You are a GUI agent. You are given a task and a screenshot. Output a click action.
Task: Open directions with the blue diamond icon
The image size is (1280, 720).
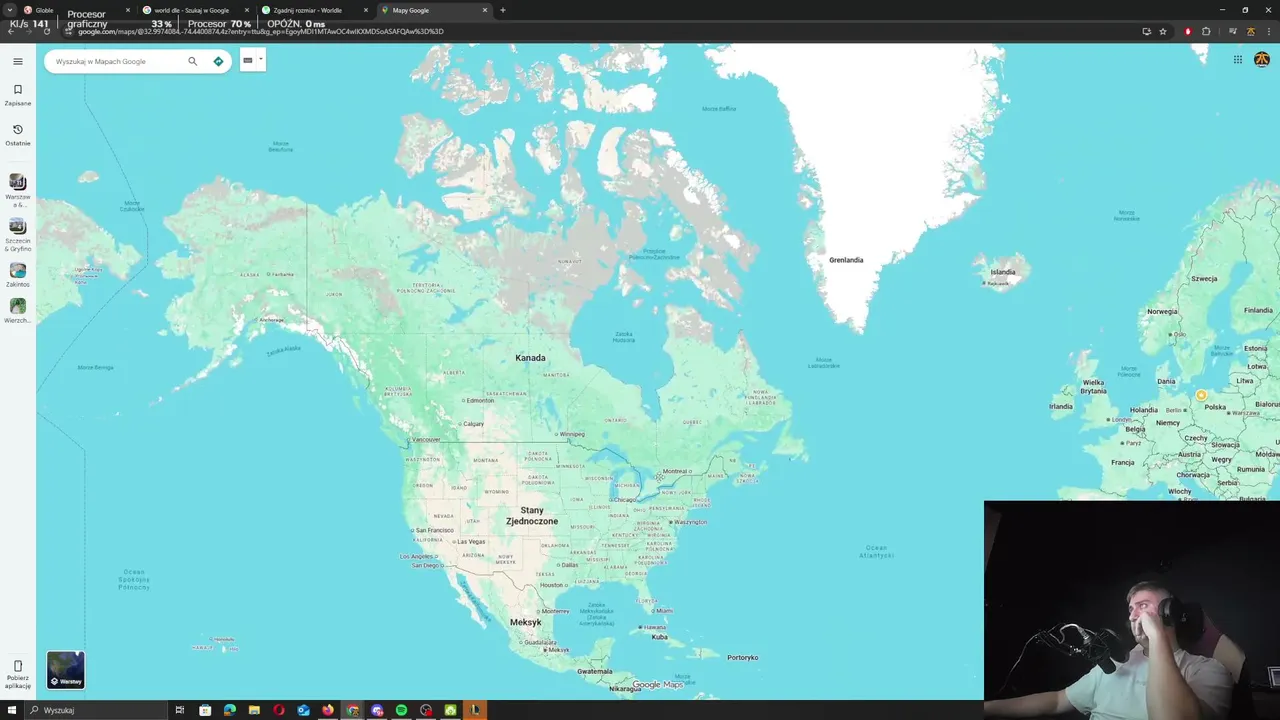pyautogui.click(x=218, y=61)
